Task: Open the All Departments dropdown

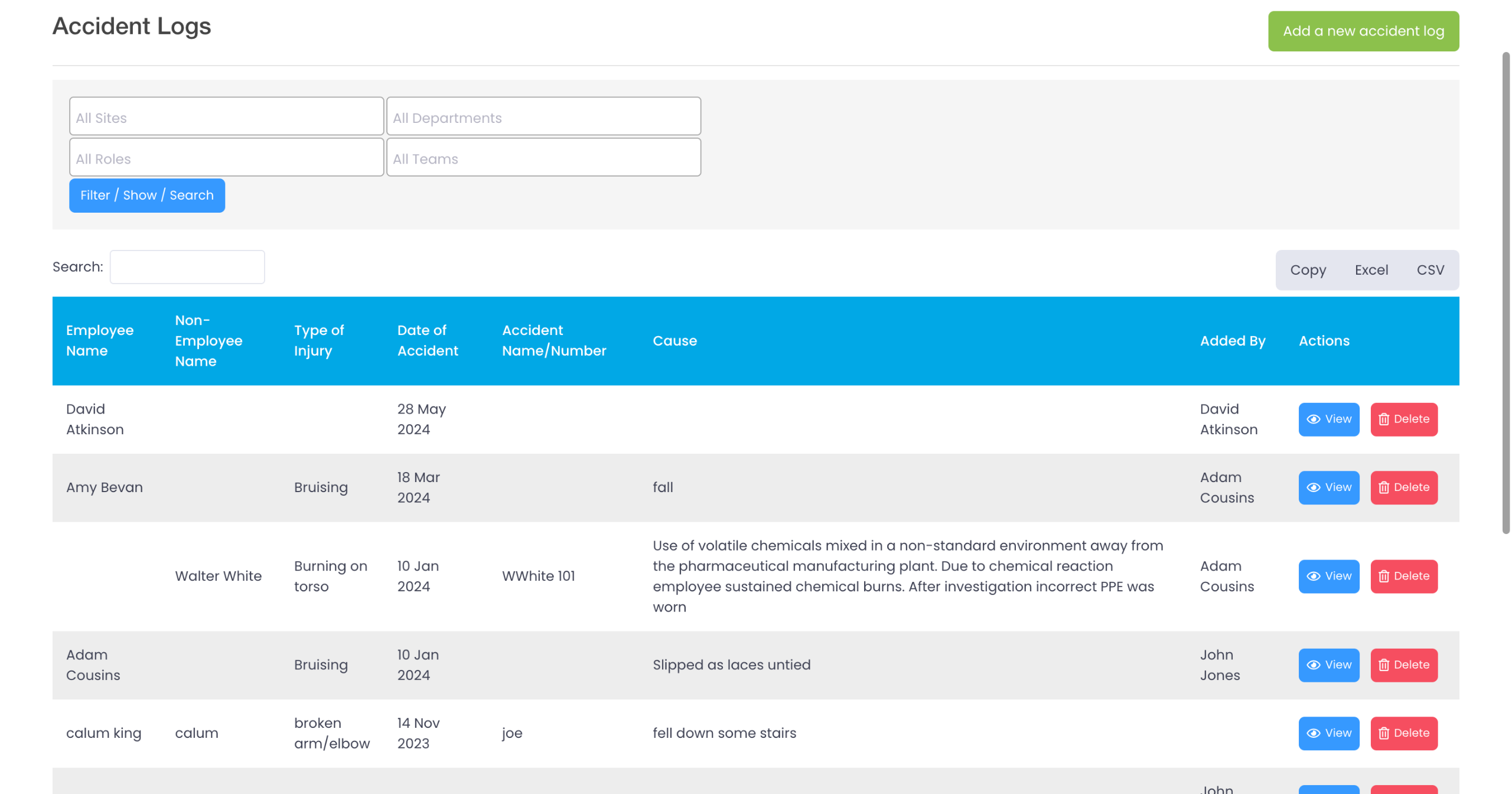Action: tap(543, 117)
